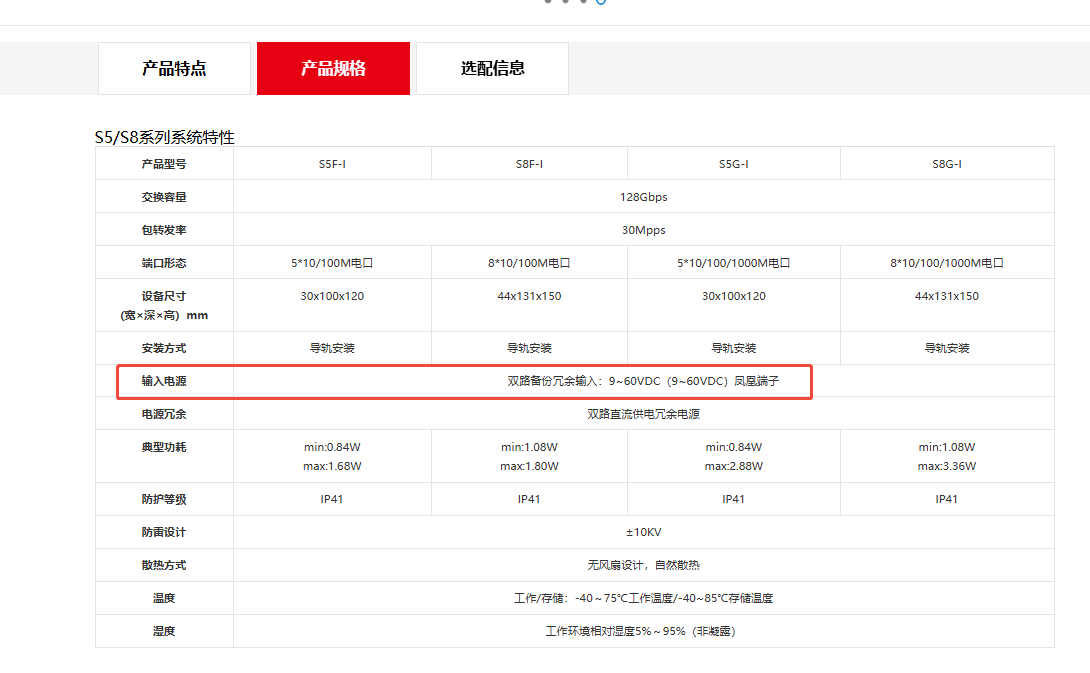The height and width of the screenshot is (673, 1090).
Task: Click the -40~75℃ working temperature value
Action: pos(644,599)
